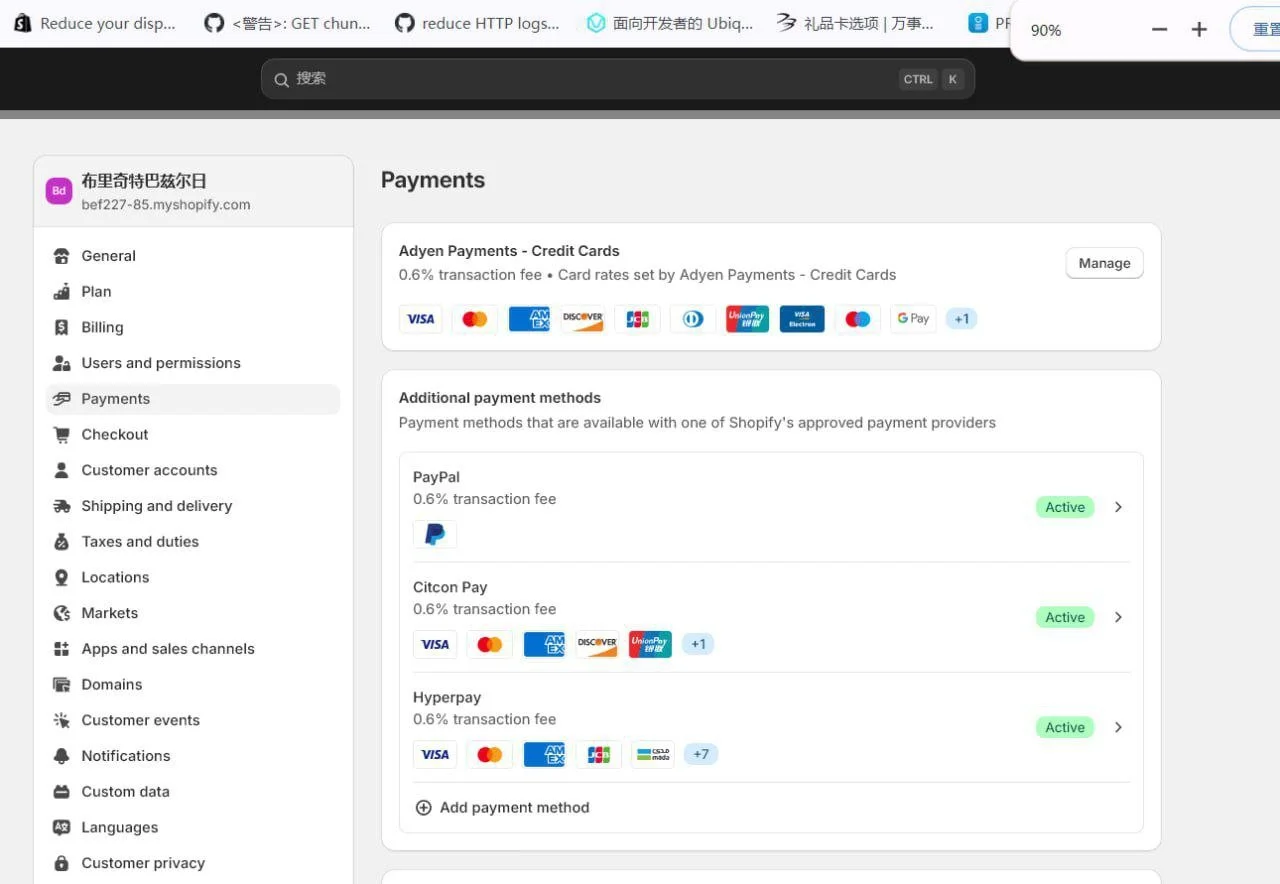Click Add payment method

(502, 808)
